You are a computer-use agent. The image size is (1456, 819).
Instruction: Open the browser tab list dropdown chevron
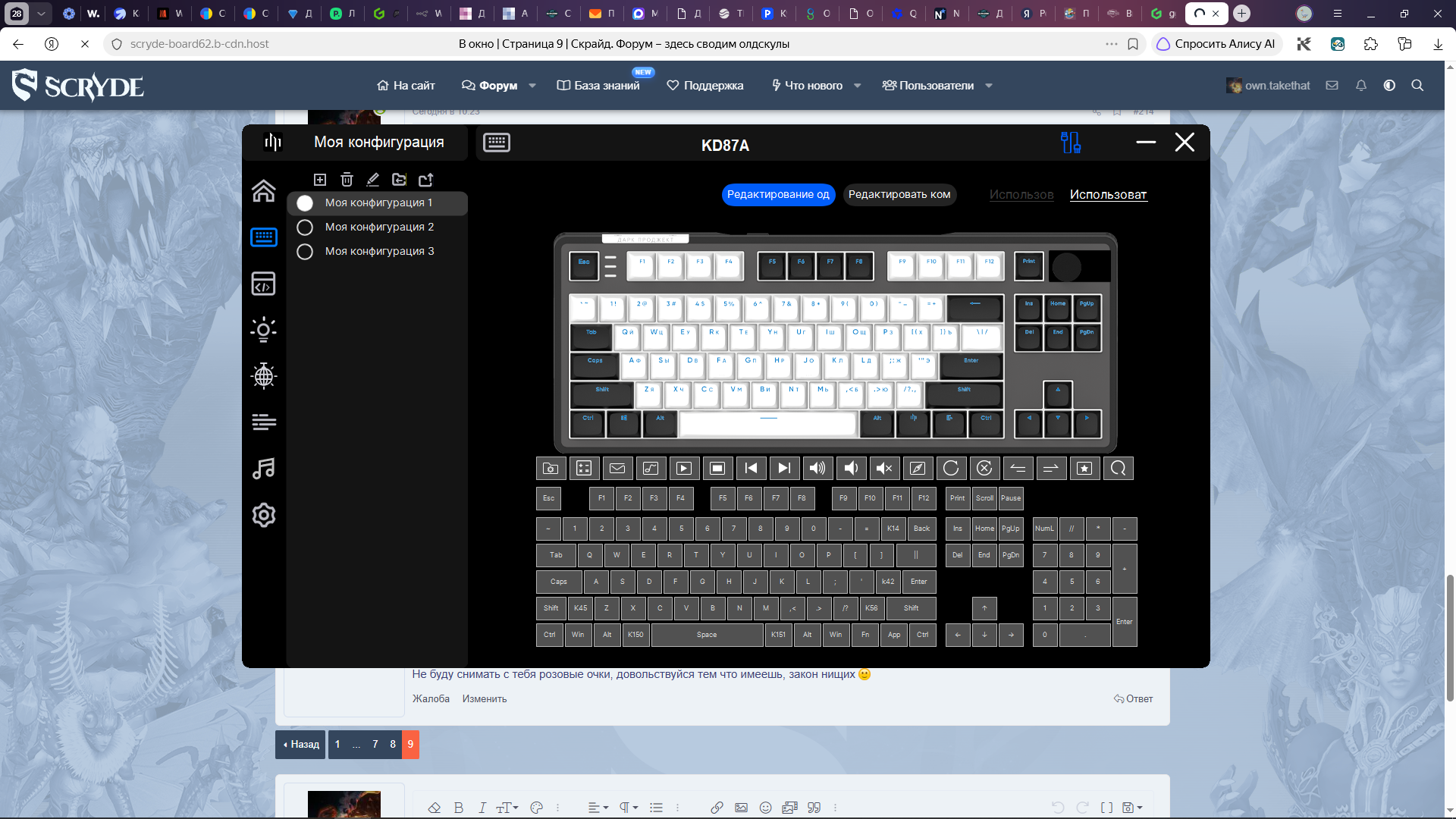pos(41,13)
